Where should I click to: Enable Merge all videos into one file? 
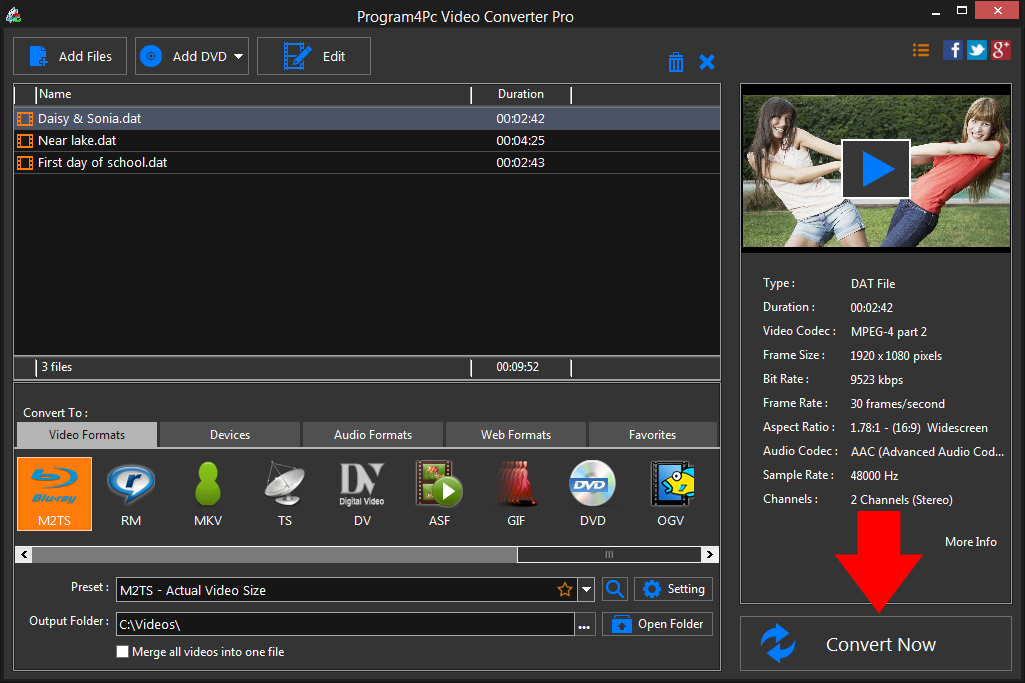(123, 652)
